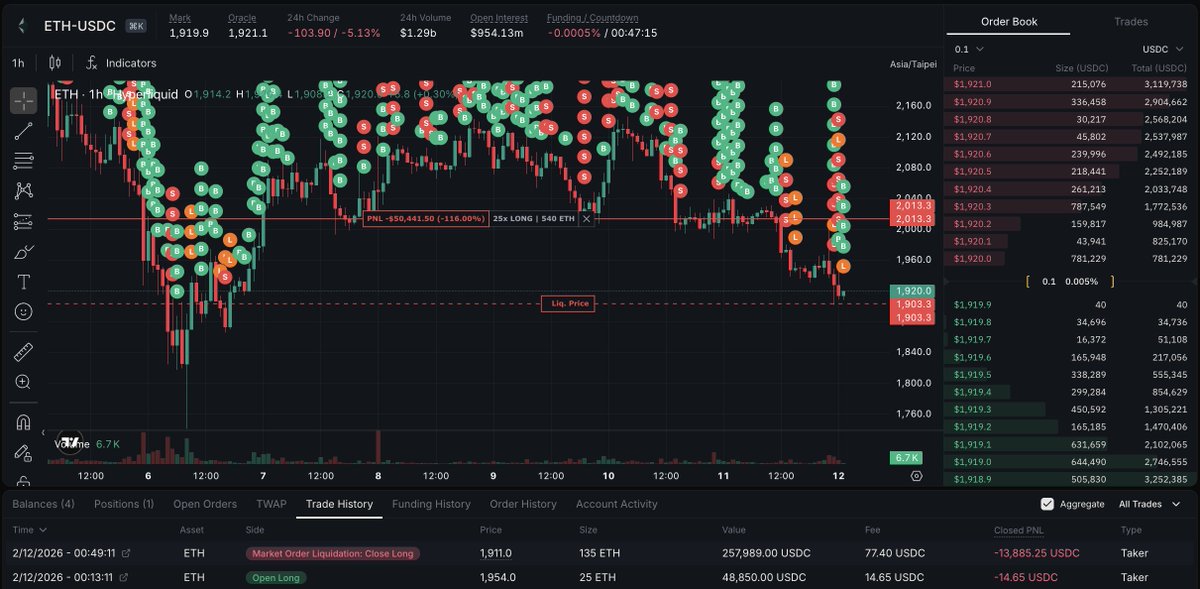Open the Account Activity tab

pos(617,504)
